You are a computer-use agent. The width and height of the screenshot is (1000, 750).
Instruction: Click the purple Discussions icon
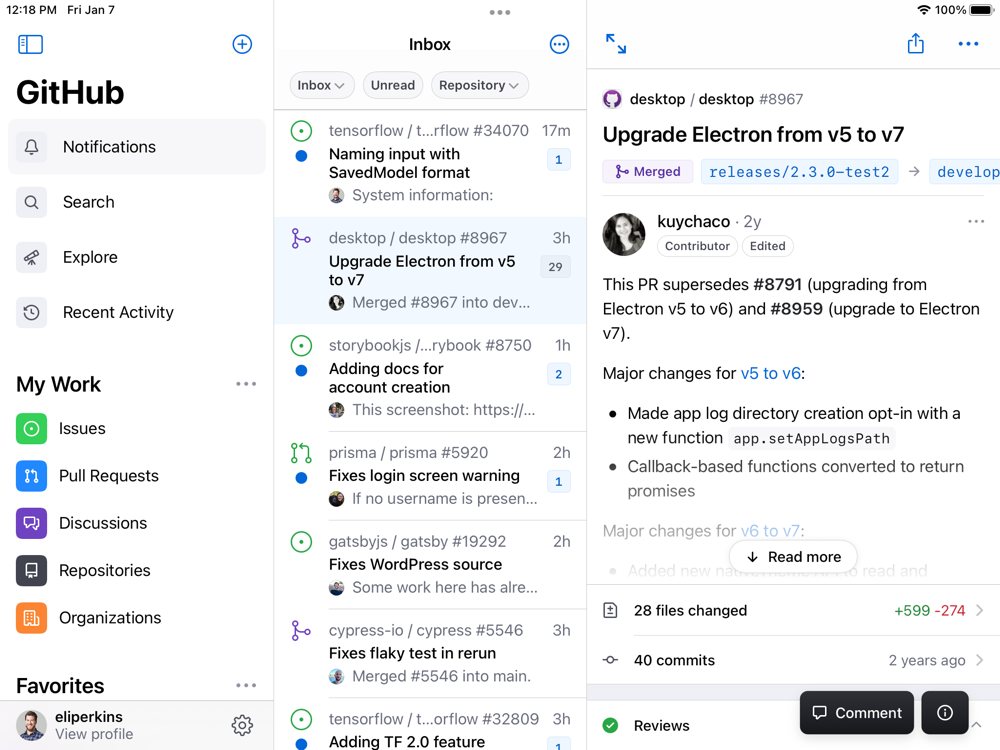point(31,523)
